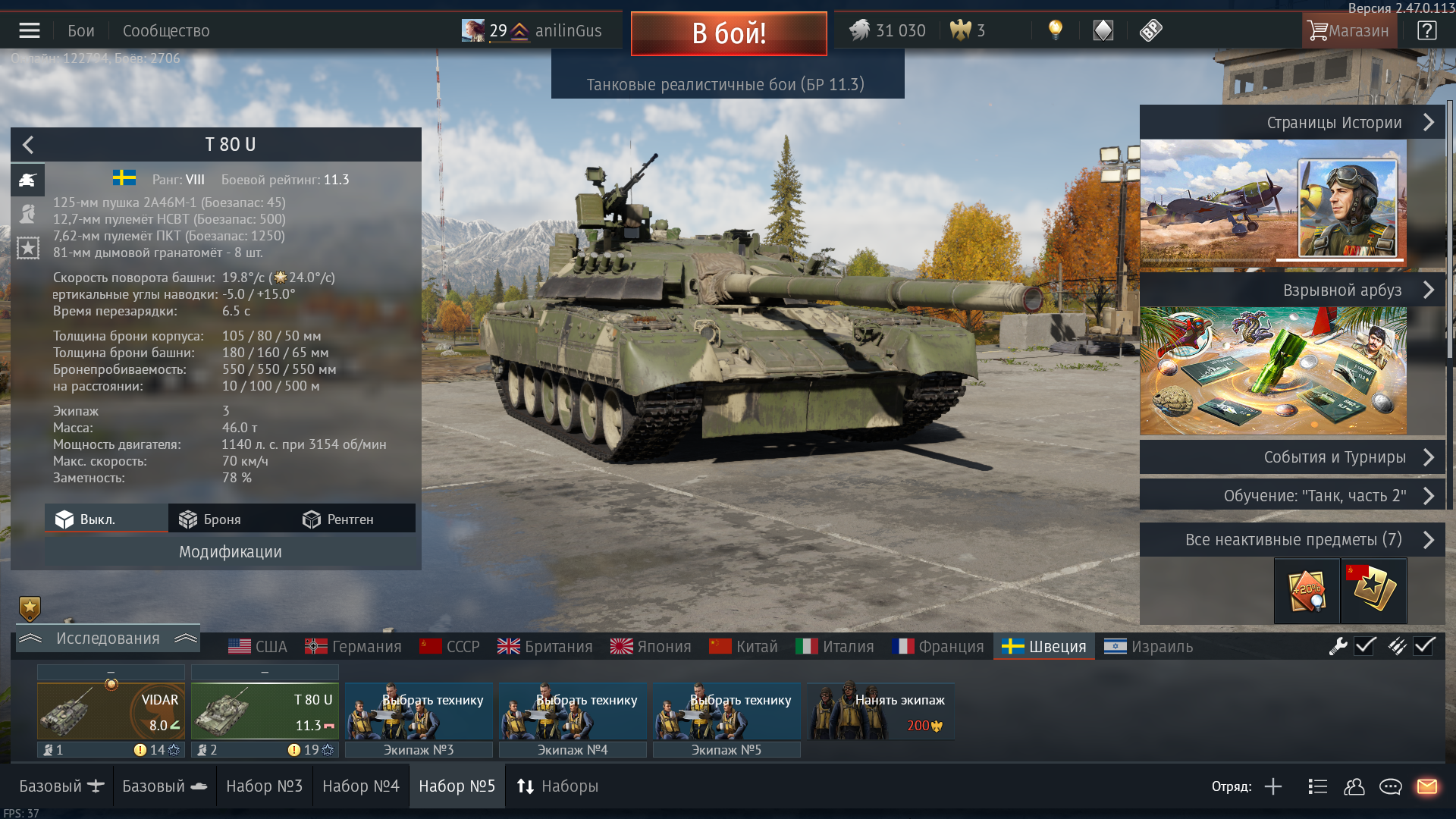Open the hamburger main menu
This screenshot has height=819, width=1456.
click(30, 30)
